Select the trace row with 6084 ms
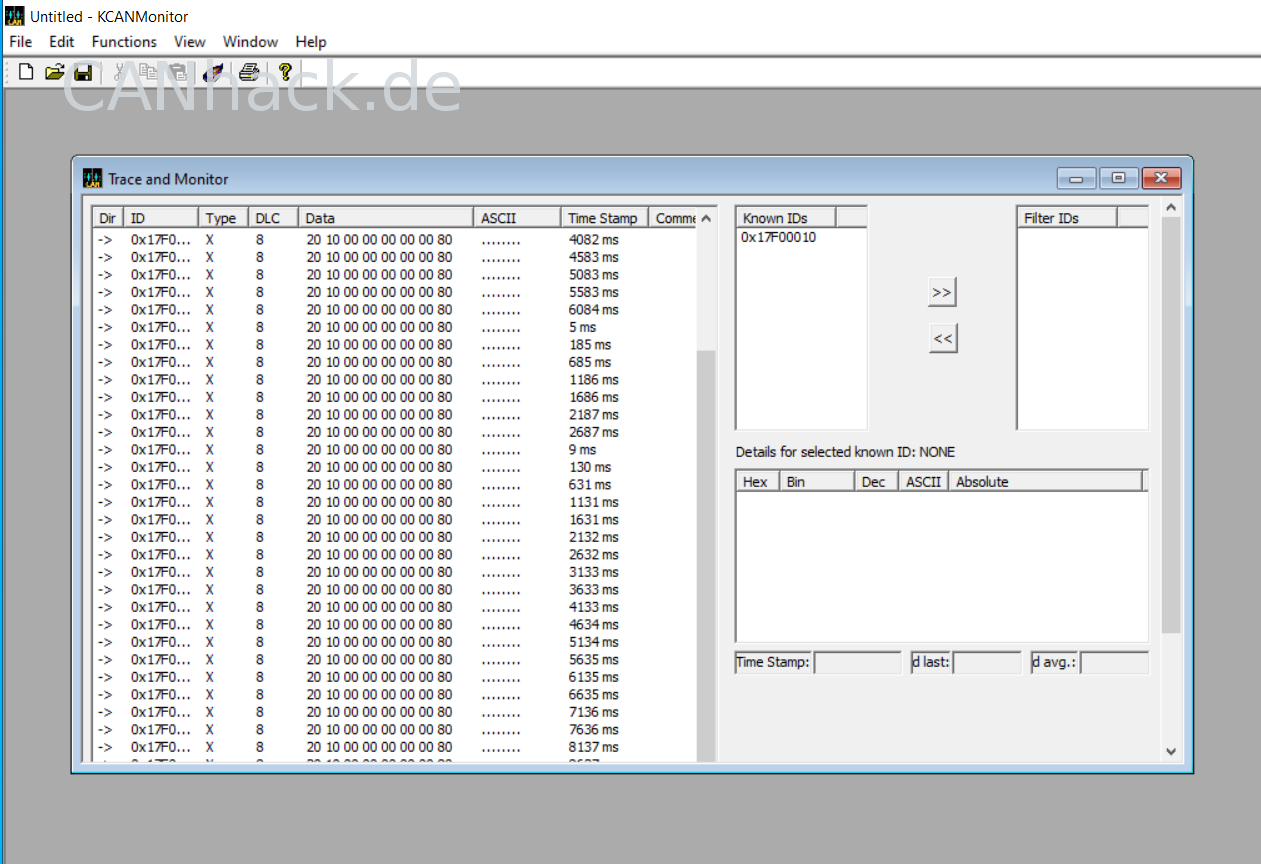This screenshot has height=864, width=1261. pyautogui.click(x=394, y=310)
